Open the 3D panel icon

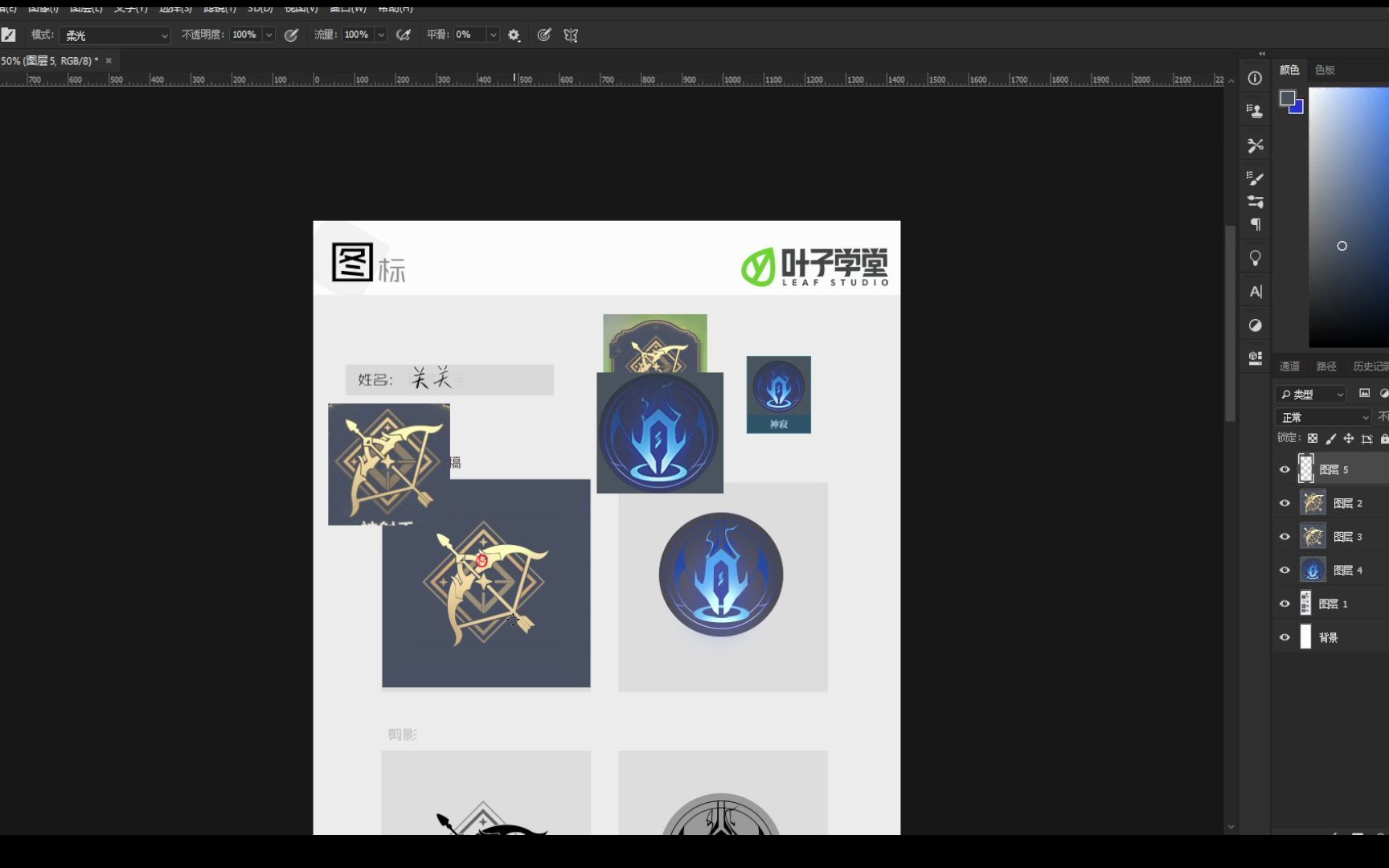[x=1255, y=358]
